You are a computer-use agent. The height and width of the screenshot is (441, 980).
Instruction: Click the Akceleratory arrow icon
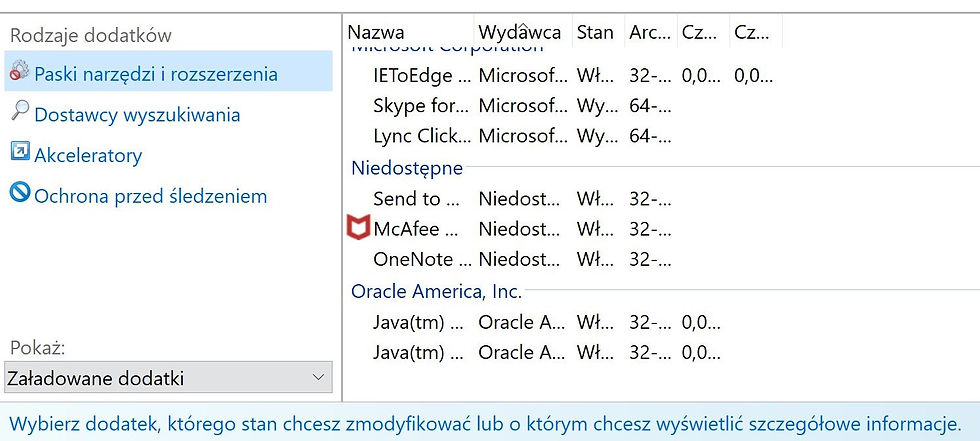tap(20, 151)
